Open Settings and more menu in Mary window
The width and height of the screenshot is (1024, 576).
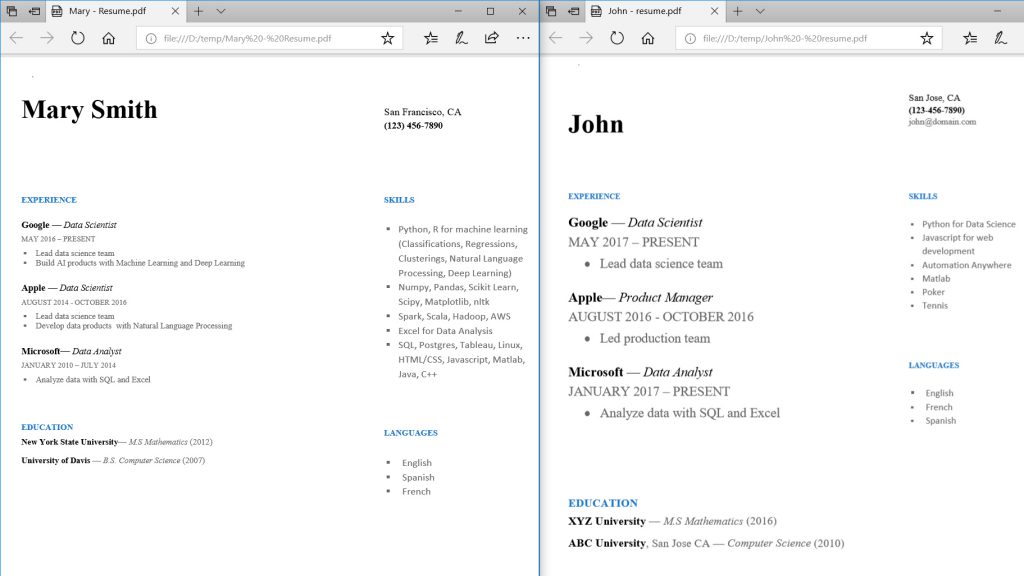[523, 39]
